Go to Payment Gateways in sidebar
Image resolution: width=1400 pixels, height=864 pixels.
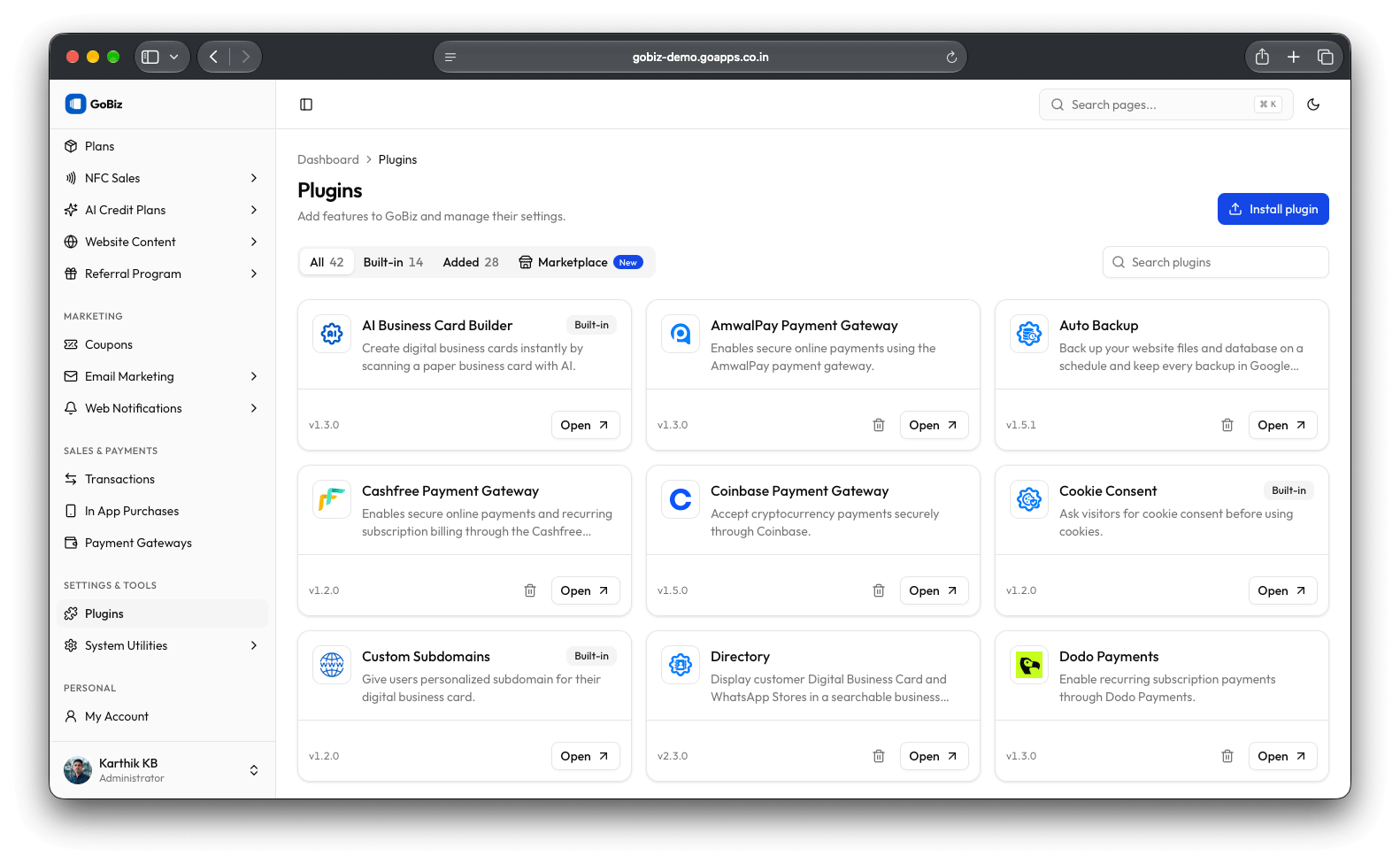[x=162, y=543]
